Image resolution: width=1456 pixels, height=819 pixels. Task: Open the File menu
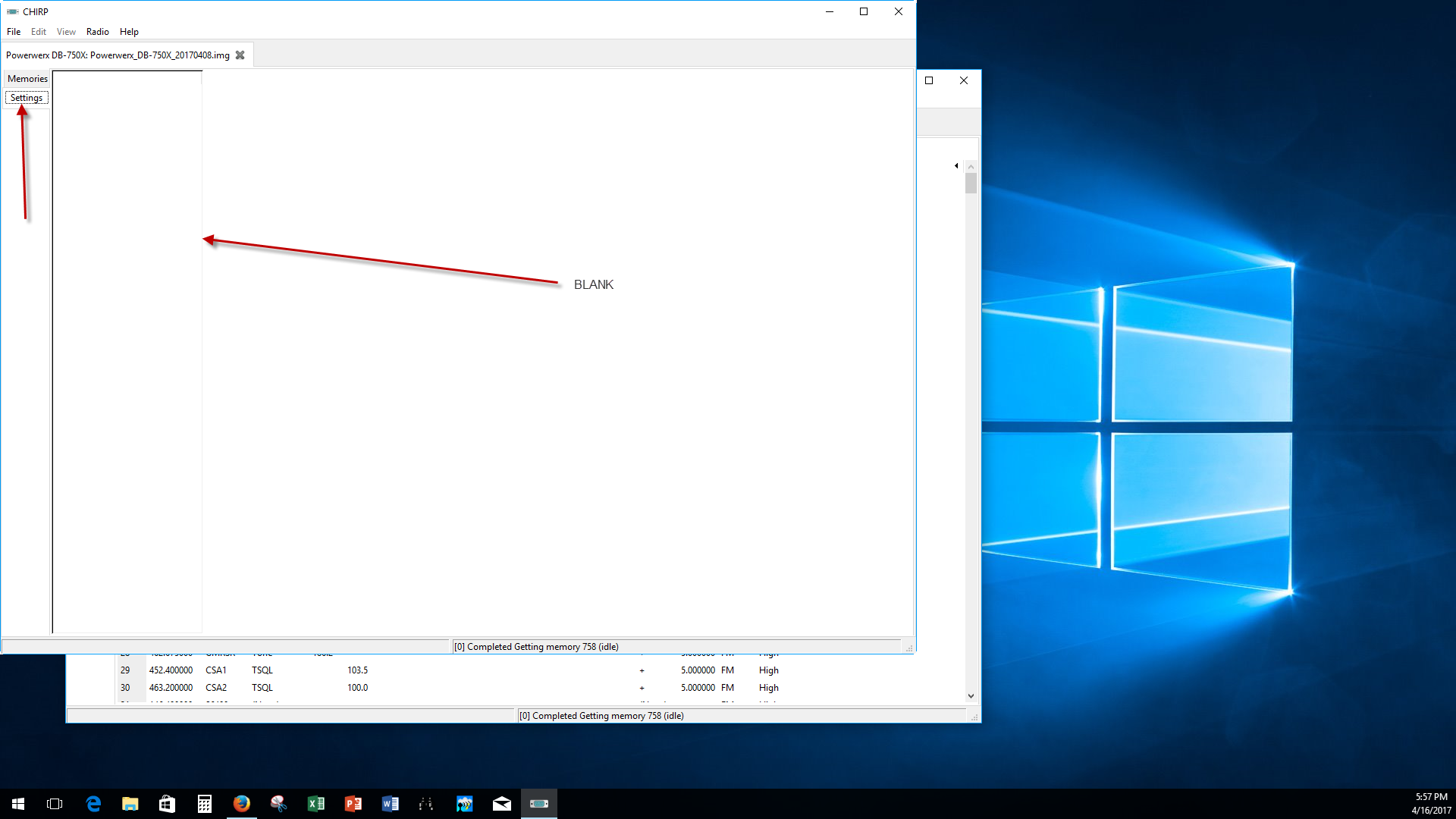pos(14,32)
